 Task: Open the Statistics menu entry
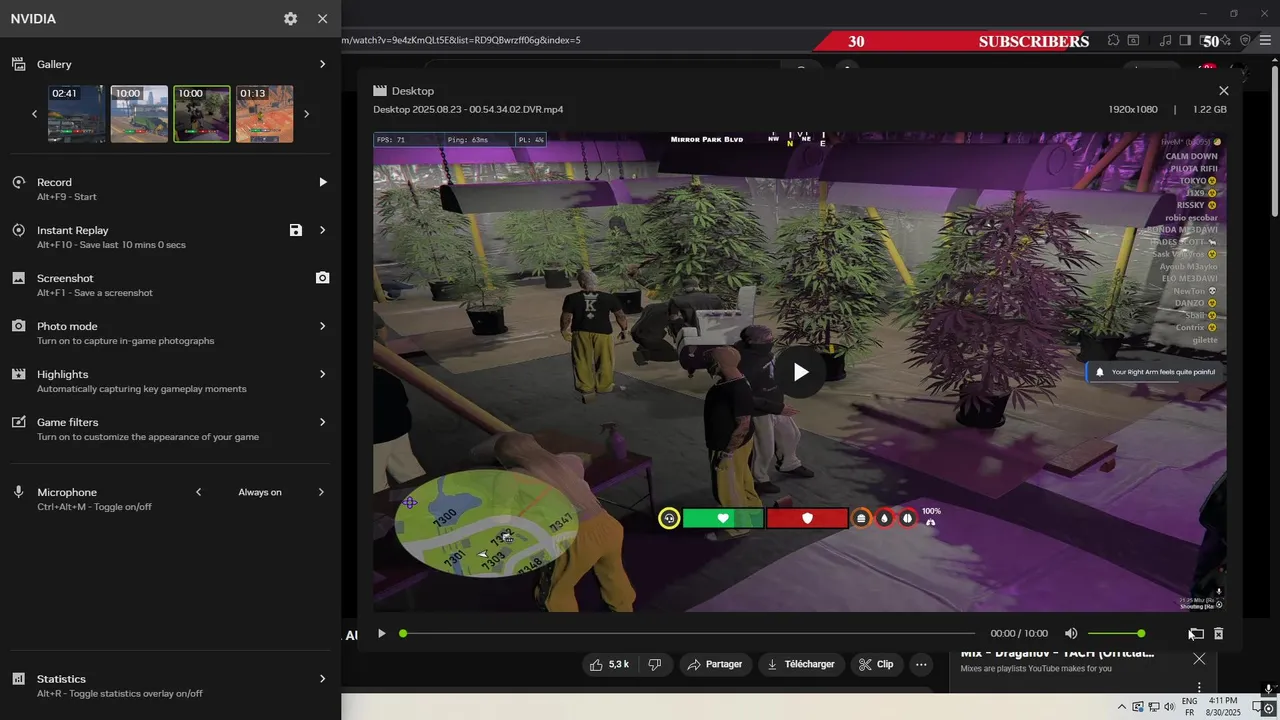coord(170,685)
